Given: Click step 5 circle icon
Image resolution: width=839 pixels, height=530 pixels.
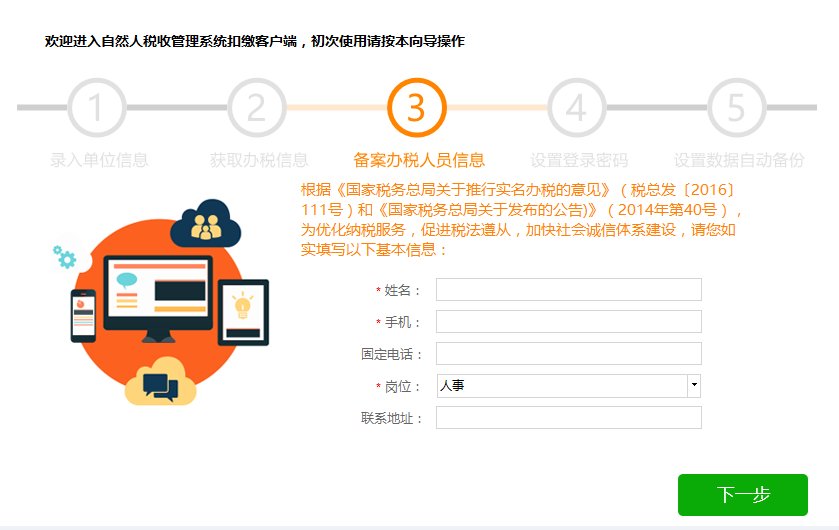Looking at the screenshot, I should [737, 107].
